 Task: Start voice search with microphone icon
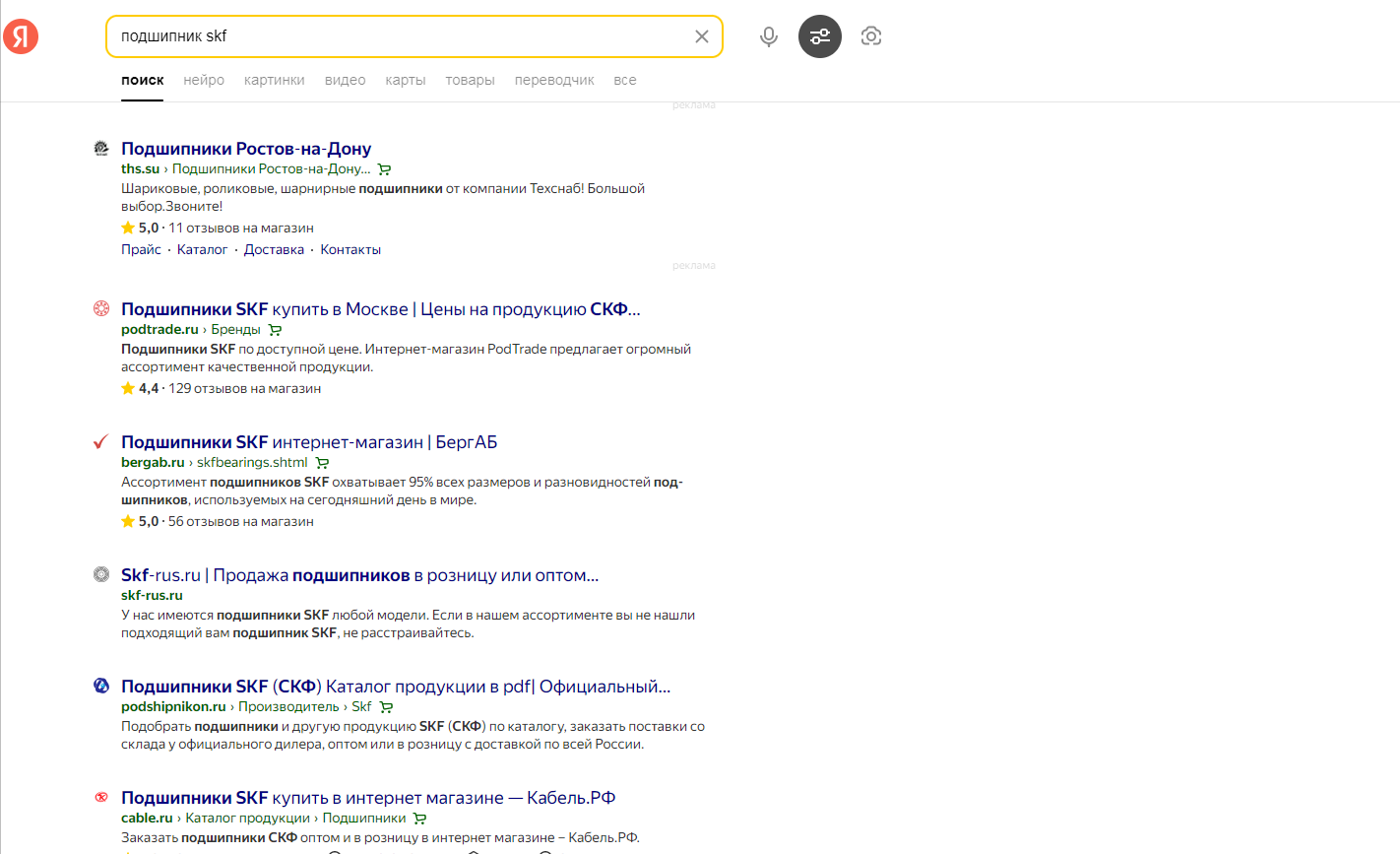(x=769, y=36)
